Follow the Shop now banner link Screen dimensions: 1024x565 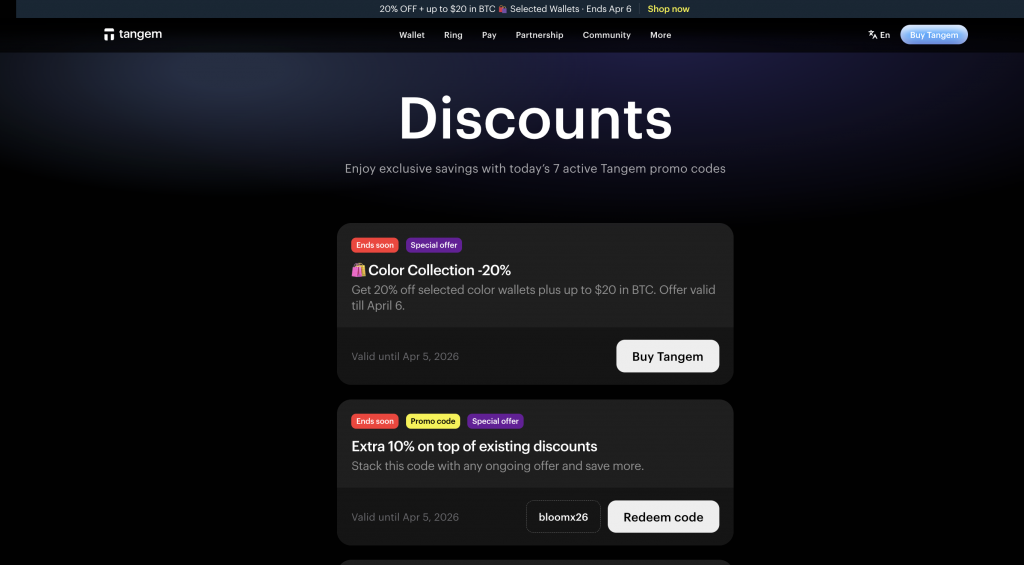pos(668,9)
